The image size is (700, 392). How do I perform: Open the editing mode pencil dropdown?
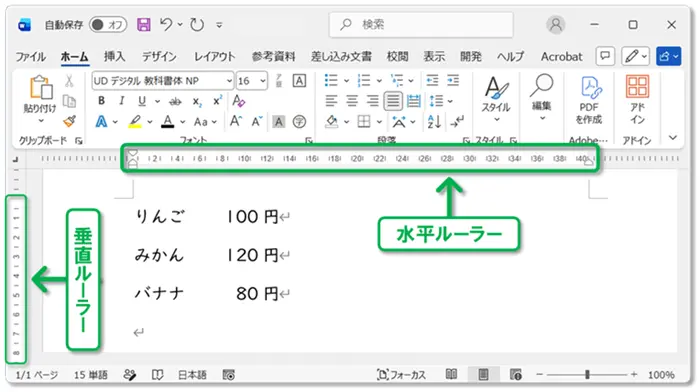pyautogui.click(x=635, y=56)
